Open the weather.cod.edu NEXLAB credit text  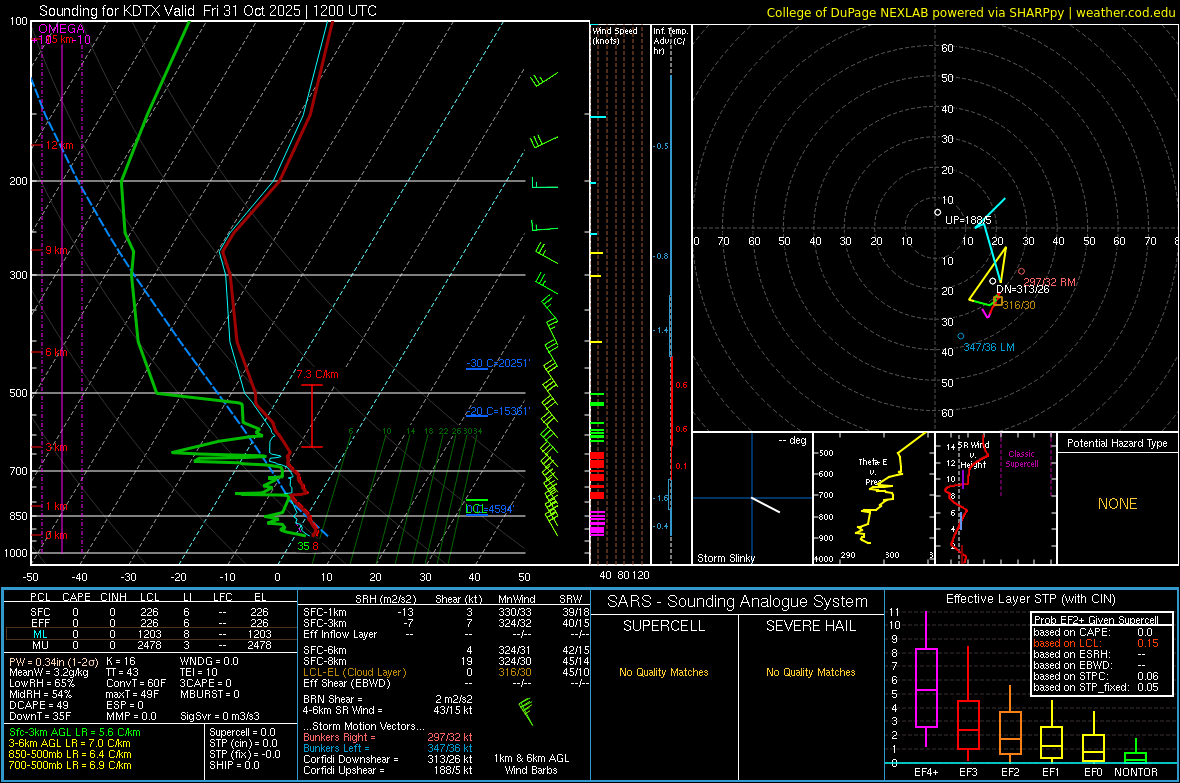(970, 12)
